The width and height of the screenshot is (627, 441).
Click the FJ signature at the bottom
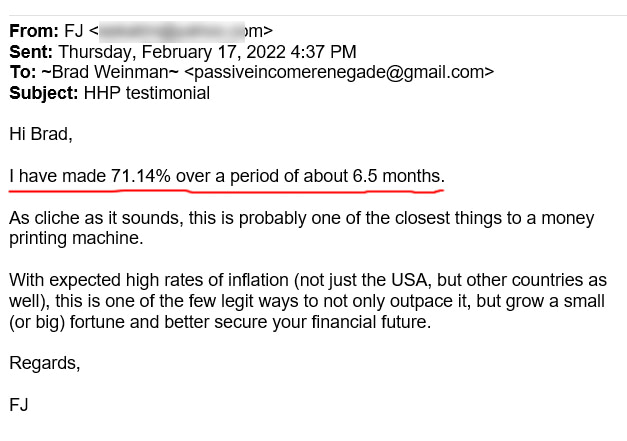19,405
